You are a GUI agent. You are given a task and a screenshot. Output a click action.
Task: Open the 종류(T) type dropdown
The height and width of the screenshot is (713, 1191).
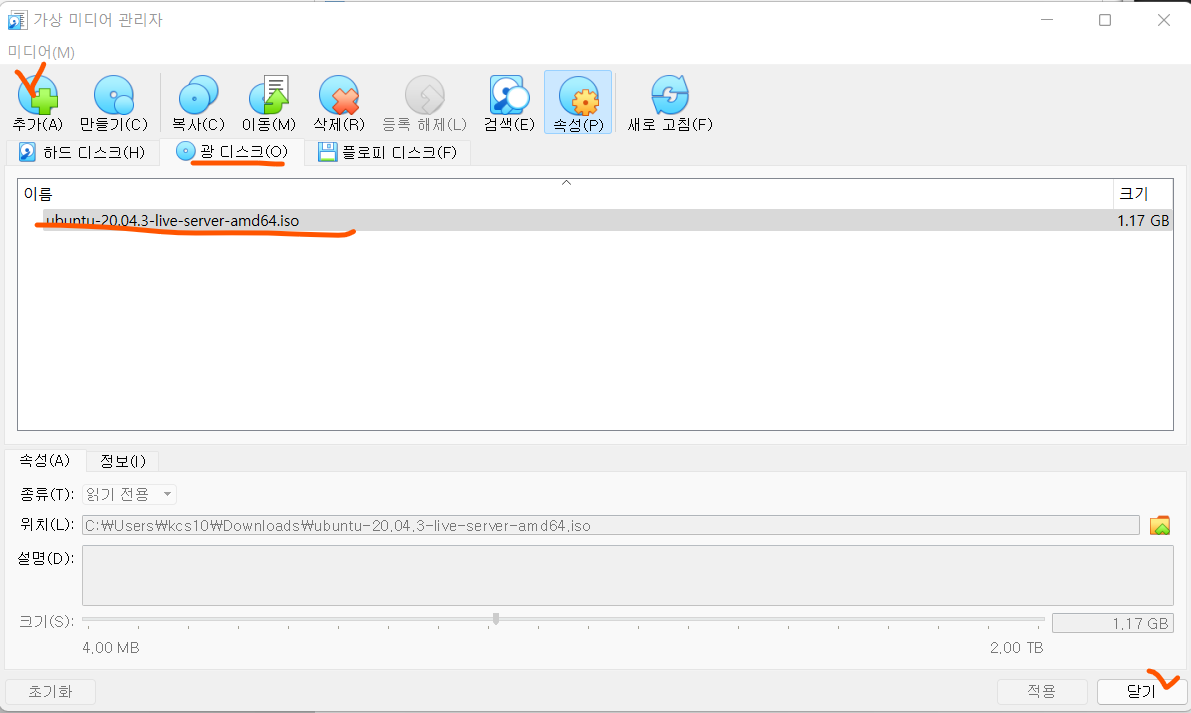[x=129, y=494]
